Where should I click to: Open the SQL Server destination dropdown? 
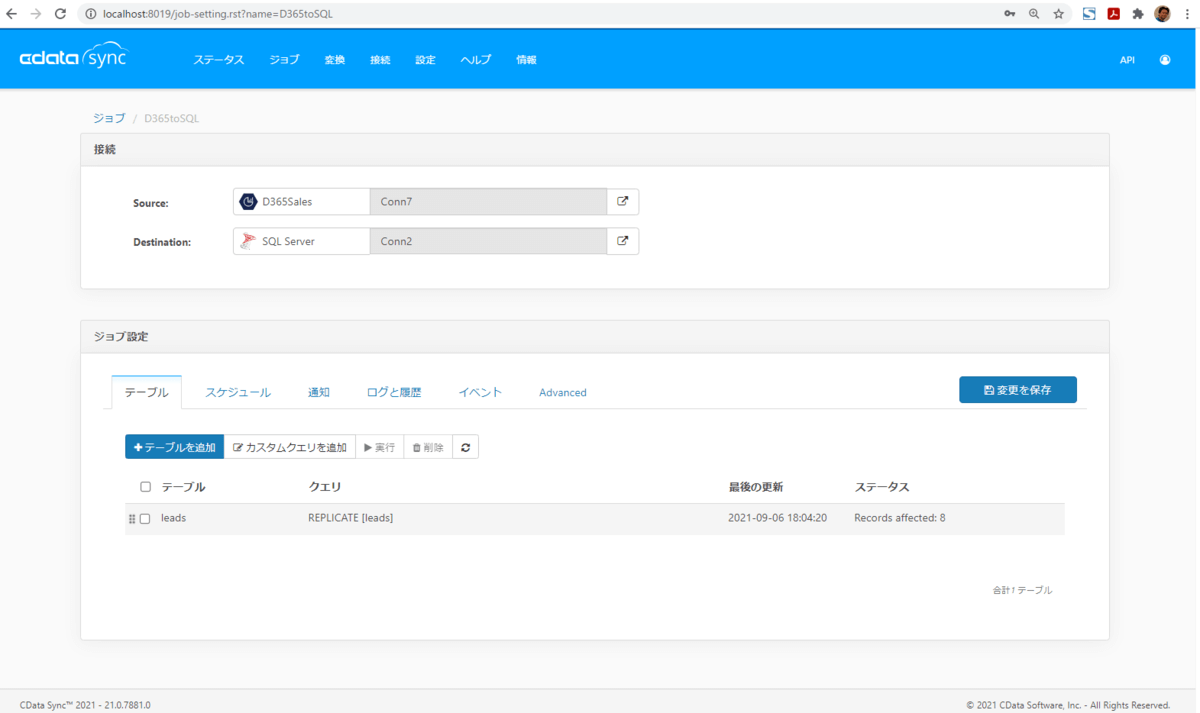tap(301, 241)
